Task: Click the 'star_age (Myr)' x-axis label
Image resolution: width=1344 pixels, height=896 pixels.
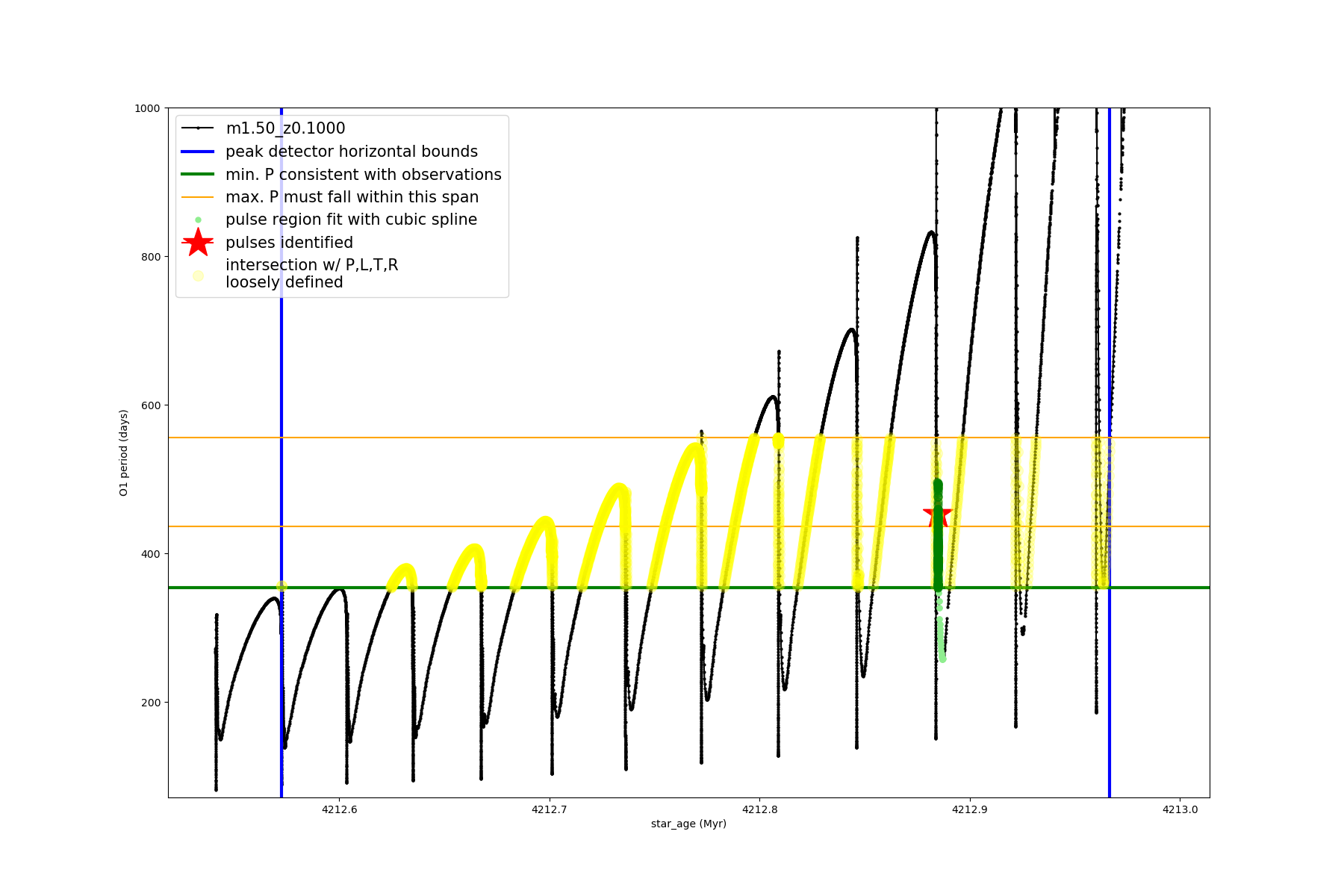Action: (688, 824)
